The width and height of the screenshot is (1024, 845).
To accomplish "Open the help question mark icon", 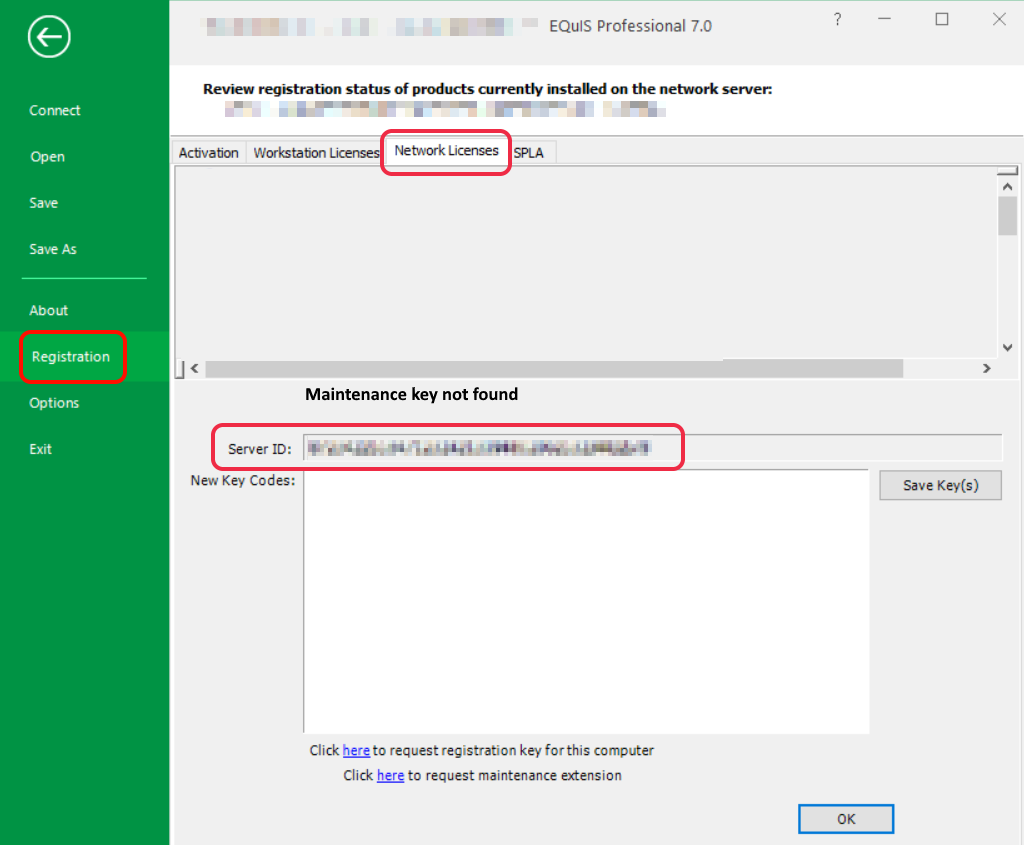I will coord(837,19).
